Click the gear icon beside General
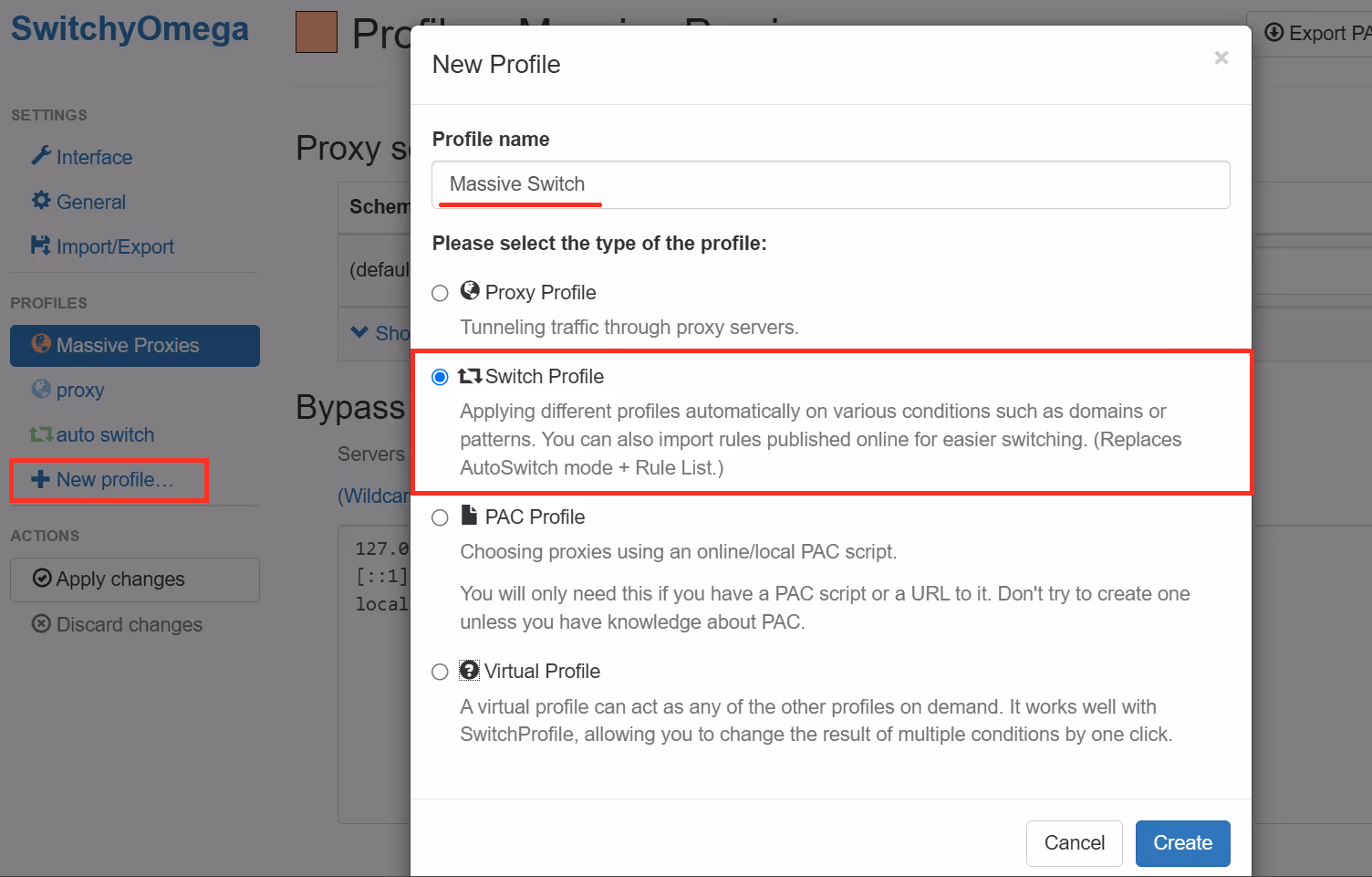Viewport: 1372px width, 877px height. (x=41, y=200)
